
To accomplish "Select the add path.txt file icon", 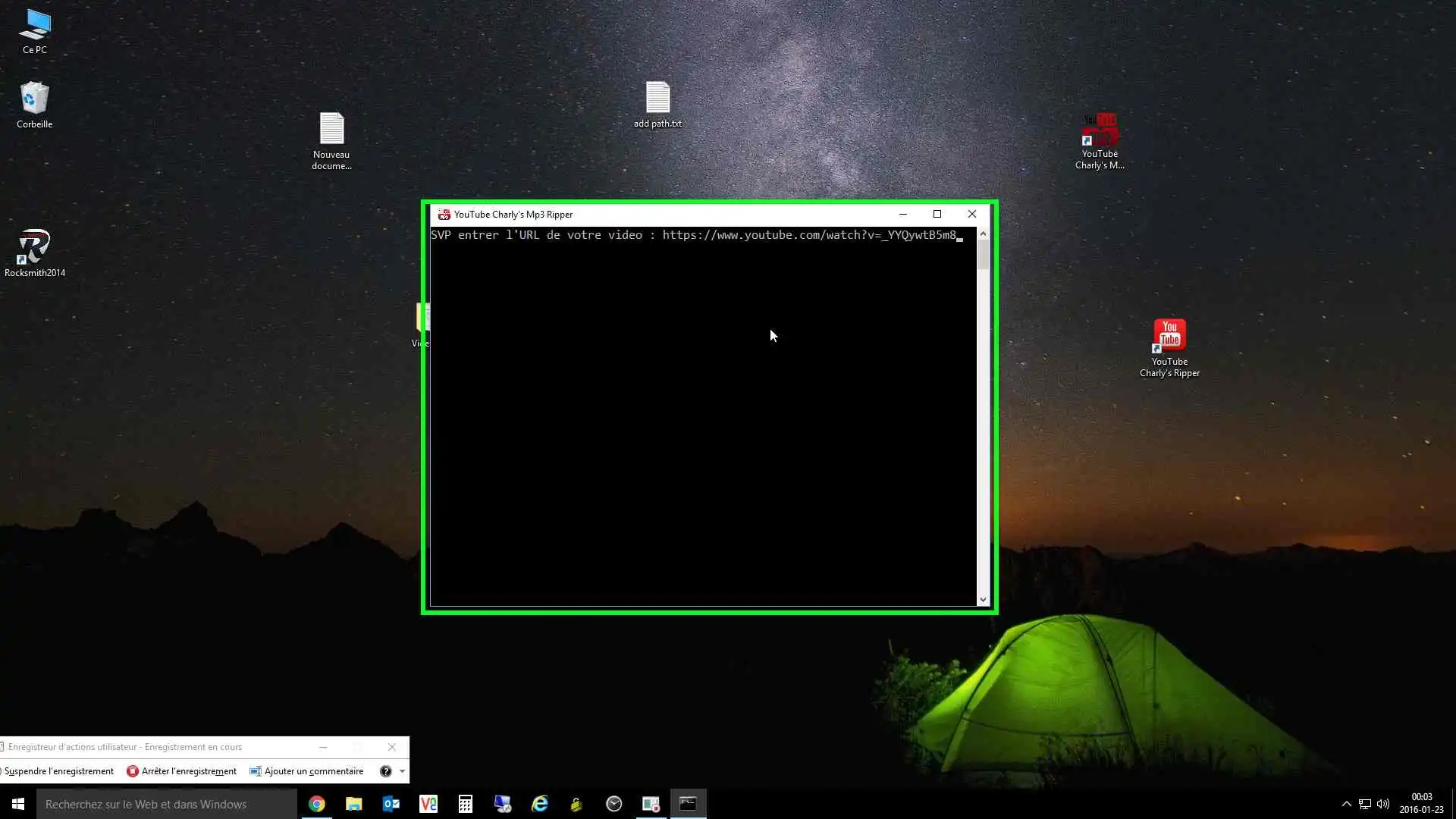I will point(657,105).
